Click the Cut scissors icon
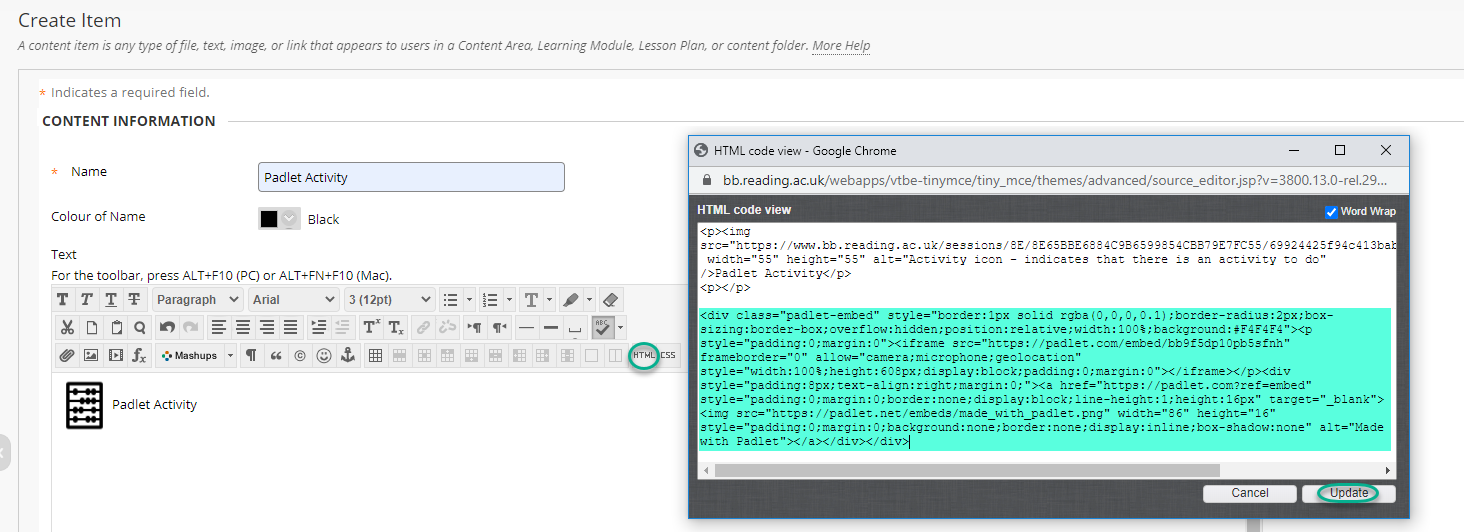Image resolution: width=1464 pixels, height=532 pixels. [x=67, y=327]
